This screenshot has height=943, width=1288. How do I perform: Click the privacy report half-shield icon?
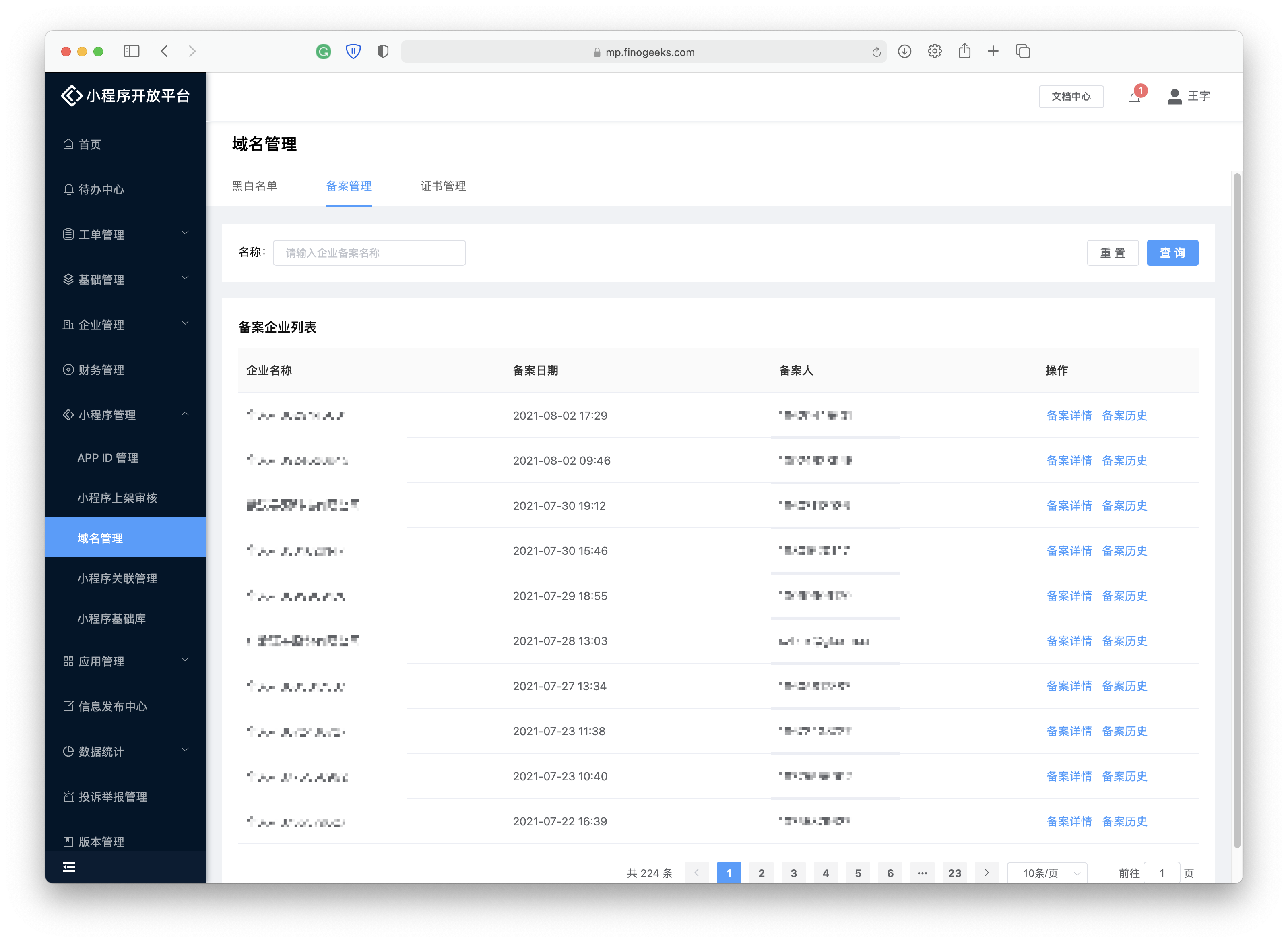point(383,52)
